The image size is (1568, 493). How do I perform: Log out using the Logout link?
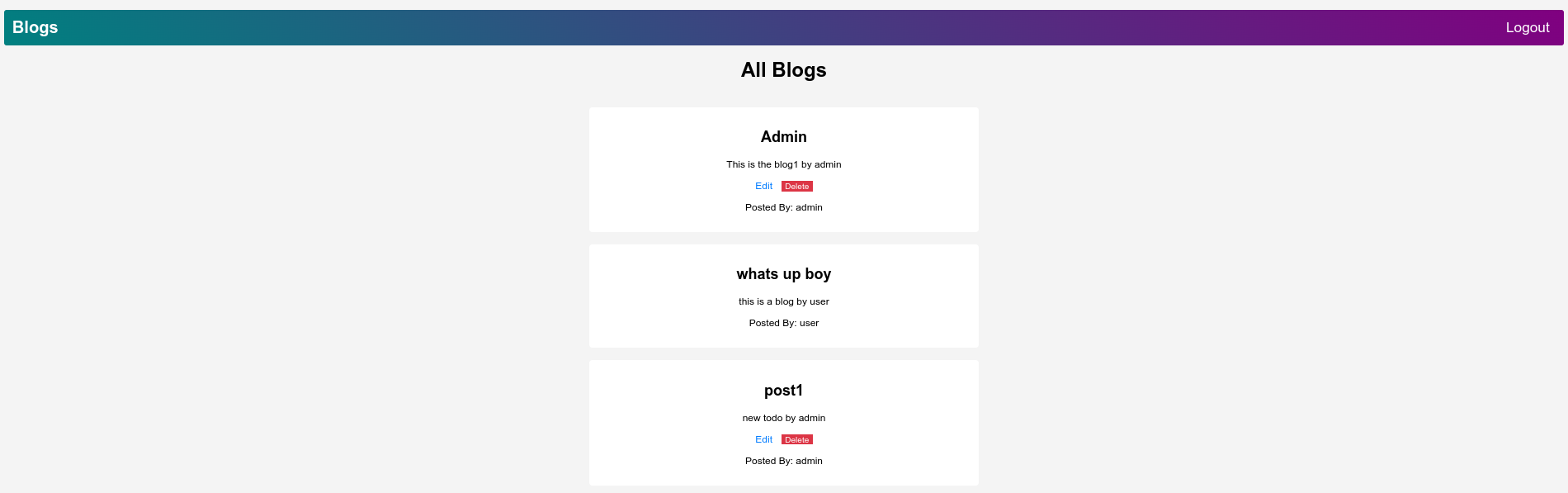click(x=1527, y=27)
